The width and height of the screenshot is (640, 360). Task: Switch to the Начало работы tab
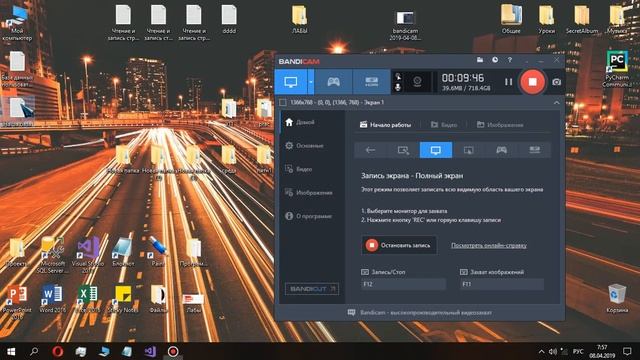tap(385, 125)
